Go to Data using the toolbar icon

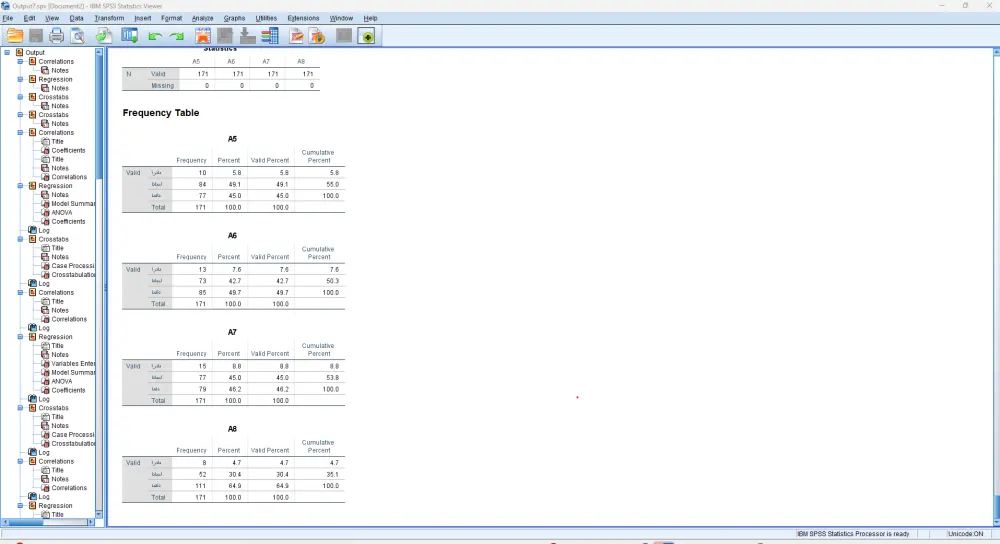click(x=203, y=36)
